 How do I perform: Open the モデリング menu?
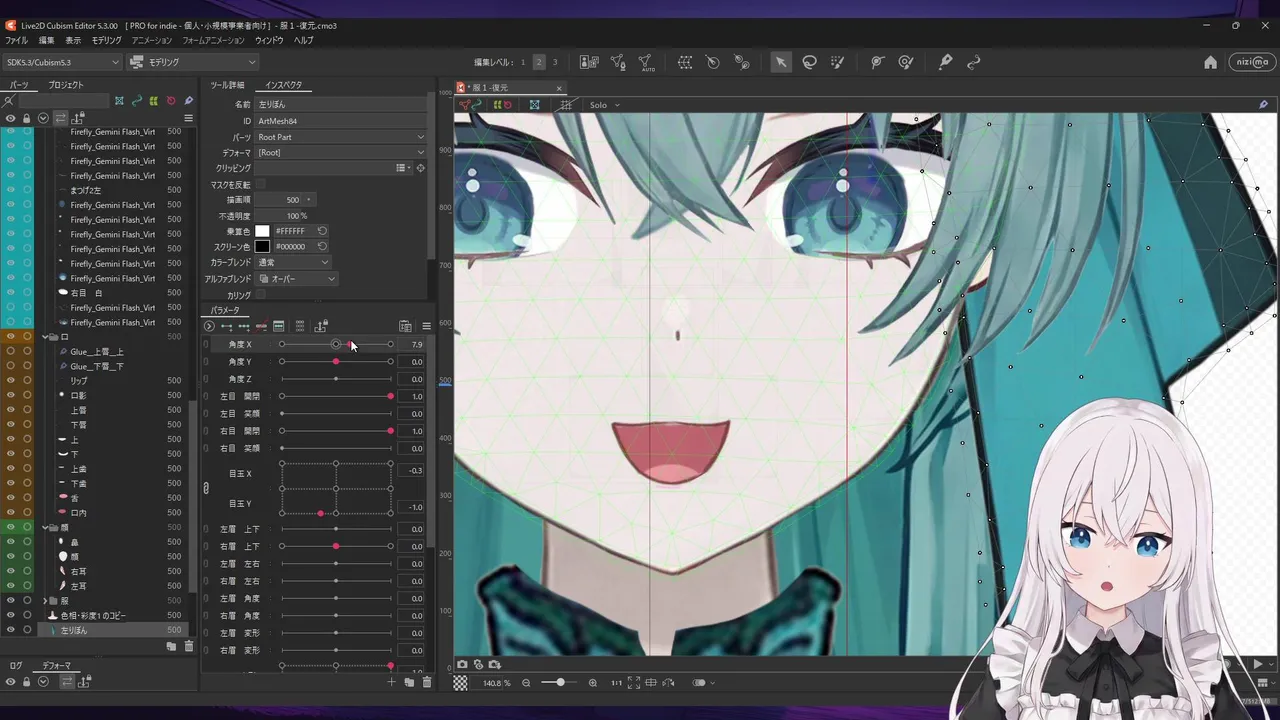(x=106, y=40)
